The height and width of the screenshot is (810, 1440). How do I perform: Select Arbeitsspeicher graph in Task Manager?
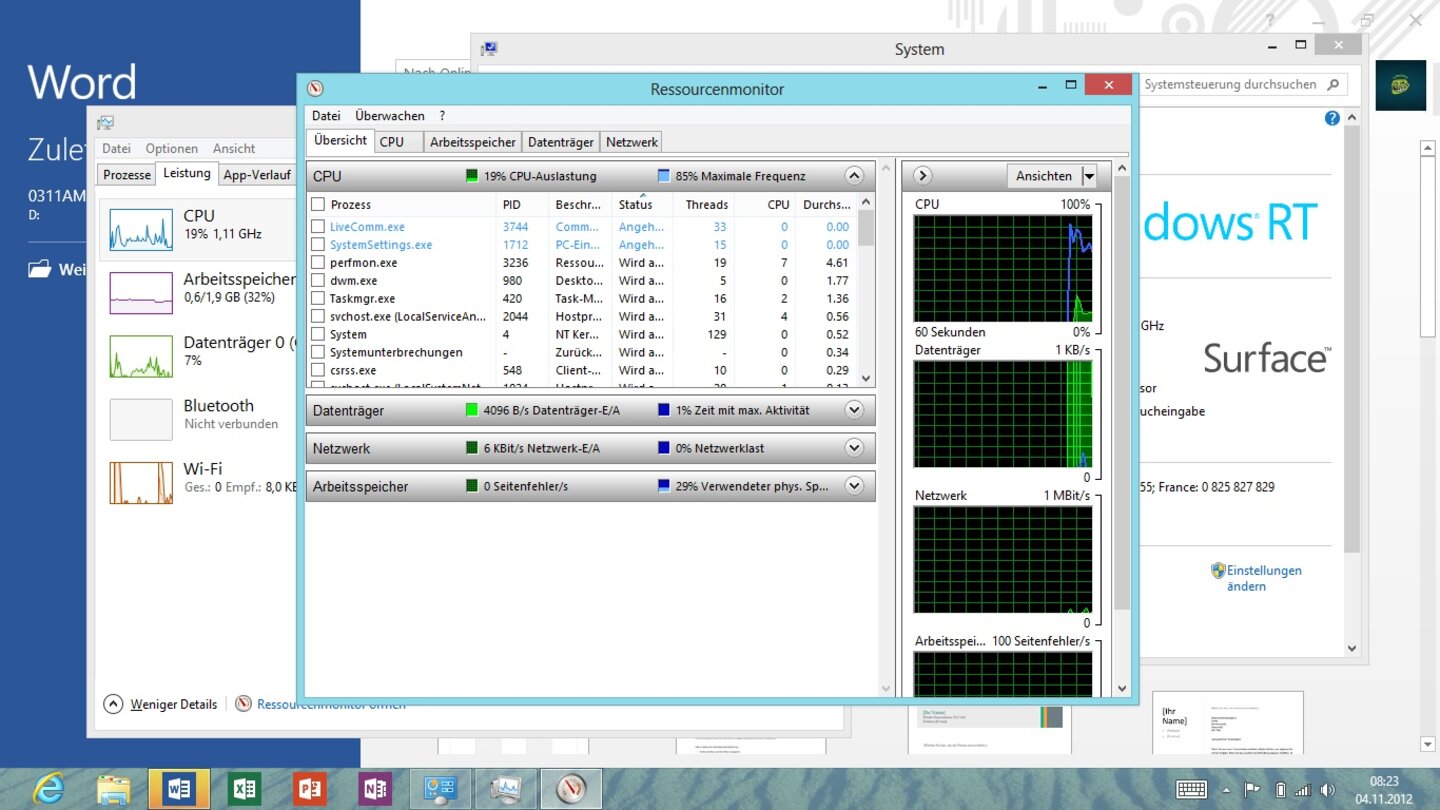tap(140, 292)
